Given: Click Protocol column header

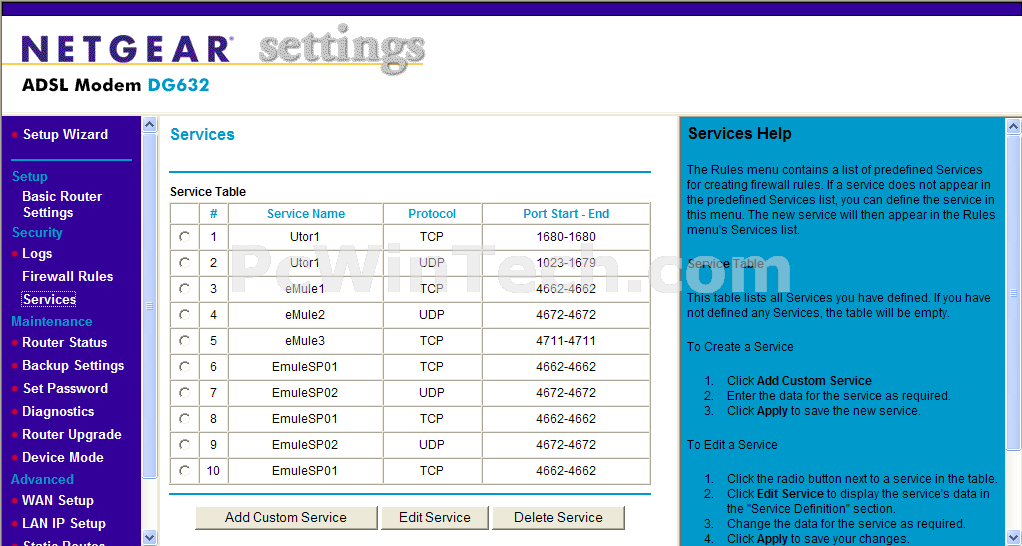Looking at the screenshot, I should coord(432,214).
